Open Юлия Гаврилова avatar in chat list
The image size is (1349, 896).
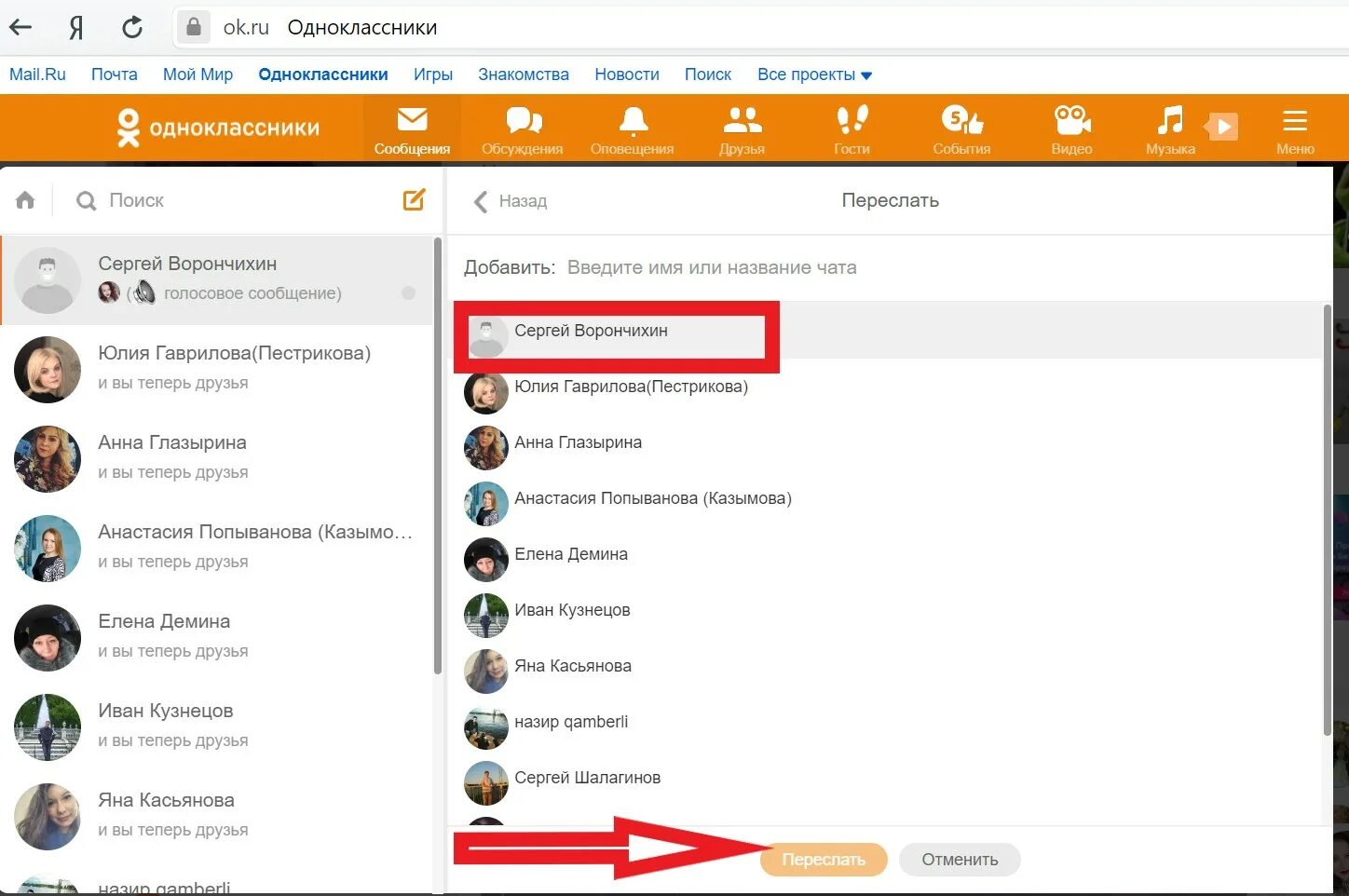[x=48, y=369]
